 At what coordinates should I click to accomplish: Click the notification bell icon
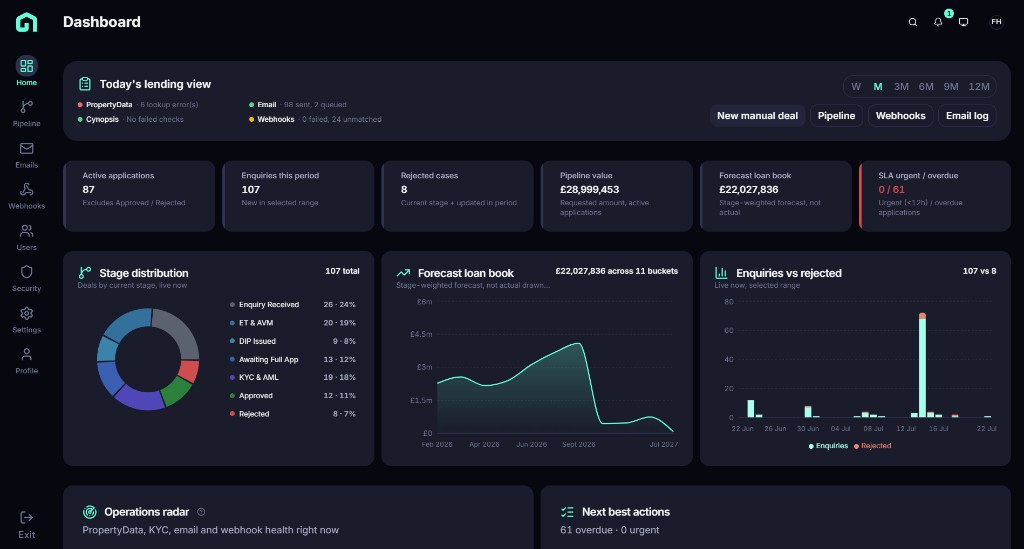(x=938, y=22)
